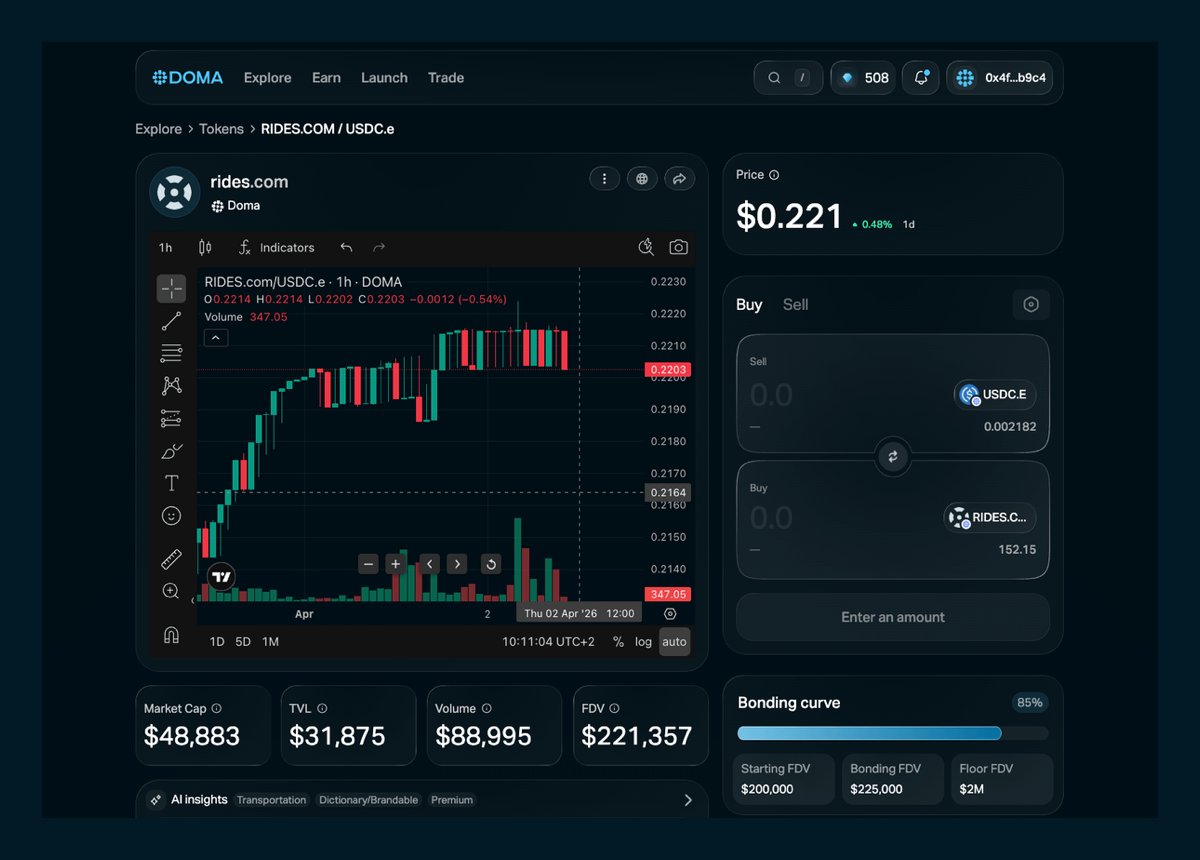Show info tooltip next to Market Cap
Viewport: 1200px width, 860px height.
coord(216,708)
